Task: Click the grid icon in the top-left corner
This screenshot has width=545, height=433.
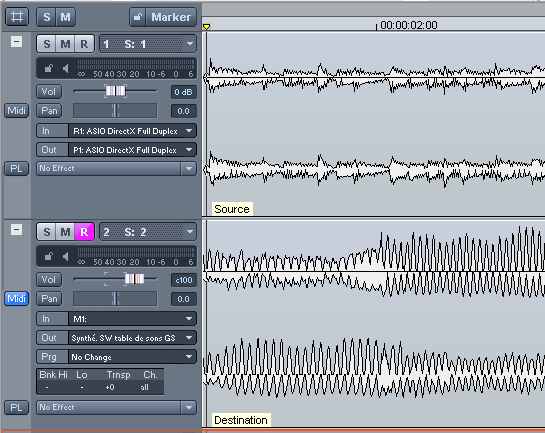Action: pos(17,17)
